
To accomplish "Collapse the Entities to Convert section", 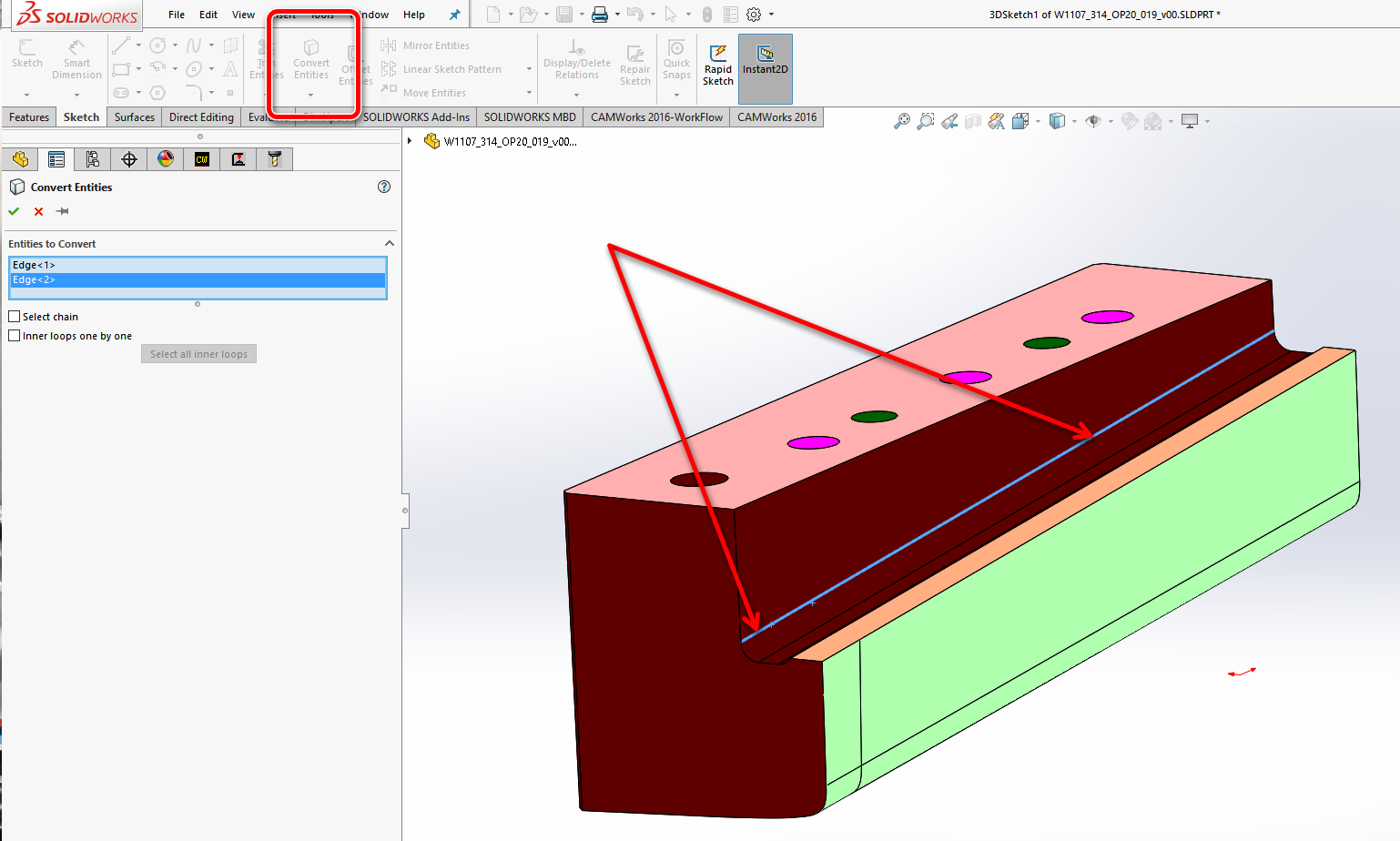I will 390,244.
